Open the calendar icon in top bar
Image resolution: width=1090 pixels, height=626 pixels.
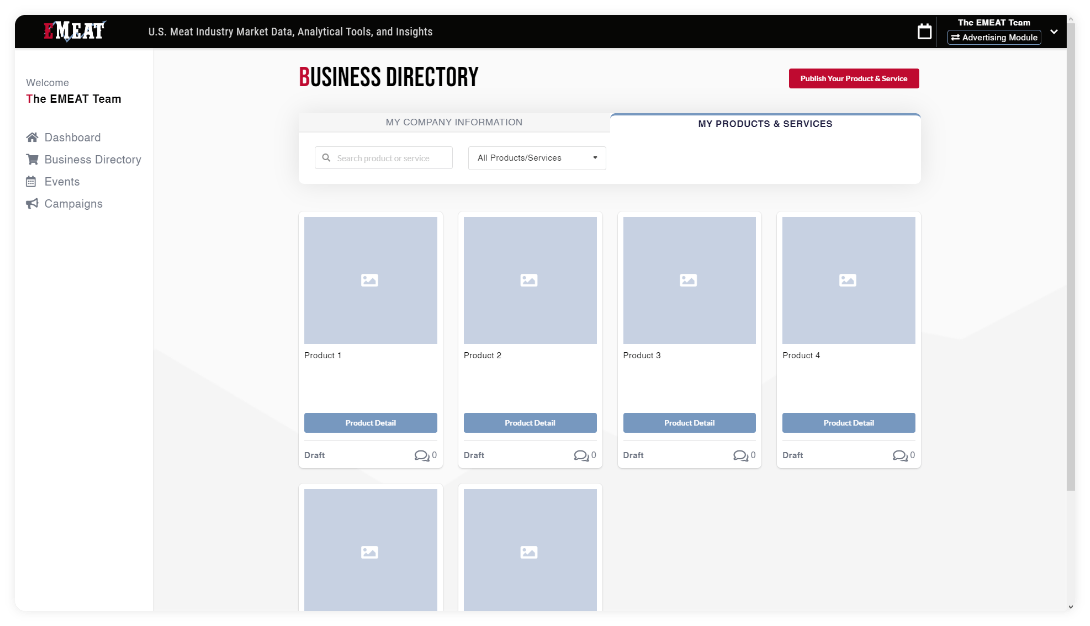point(925,32)
